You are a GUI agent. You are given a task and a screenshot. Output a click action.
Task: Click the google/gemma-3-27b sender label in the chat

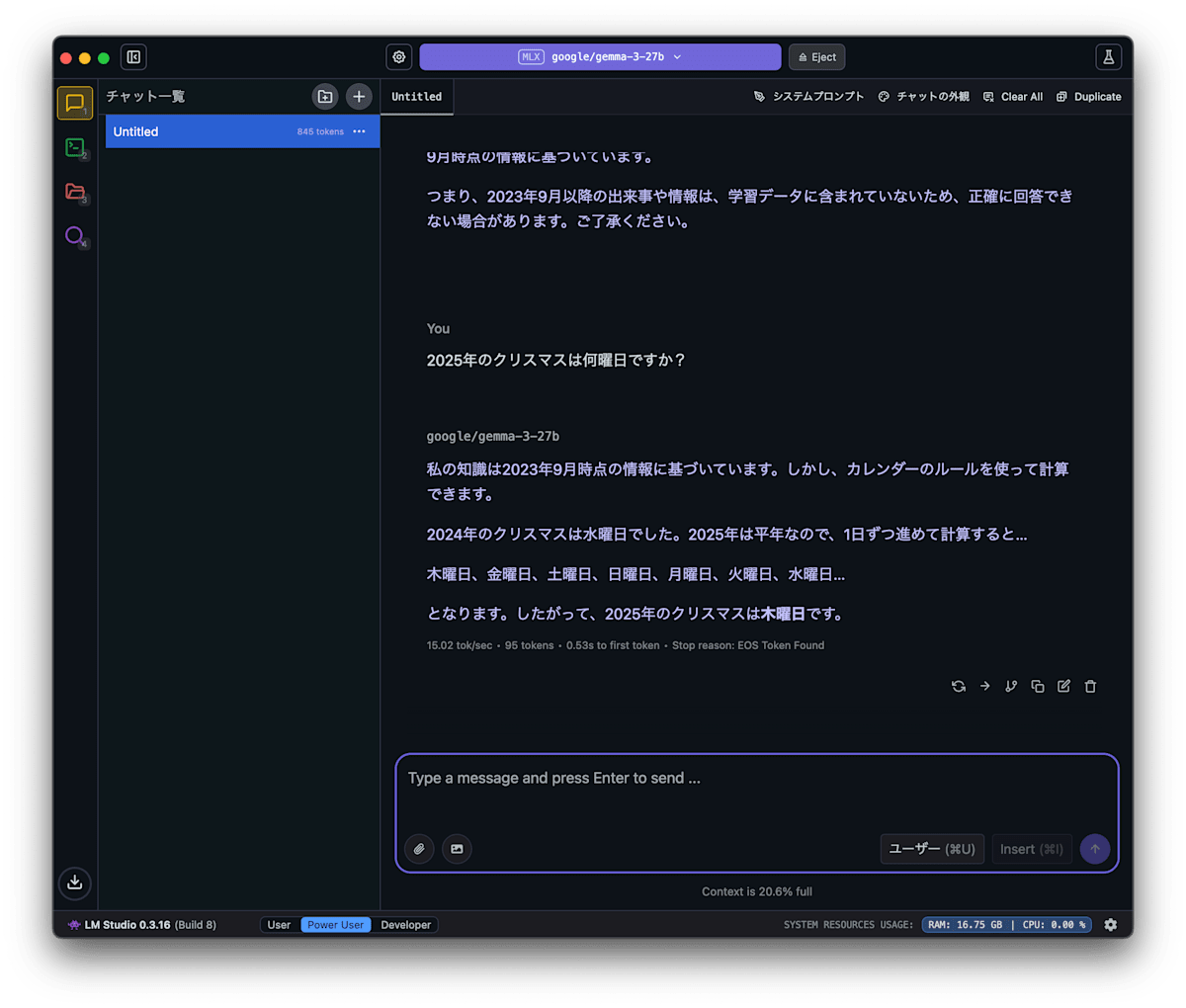(493, 436)
